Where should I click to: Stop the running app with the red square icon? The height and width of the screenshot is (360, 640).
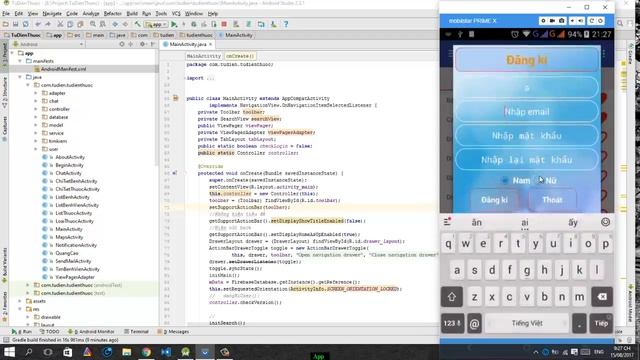224,24
